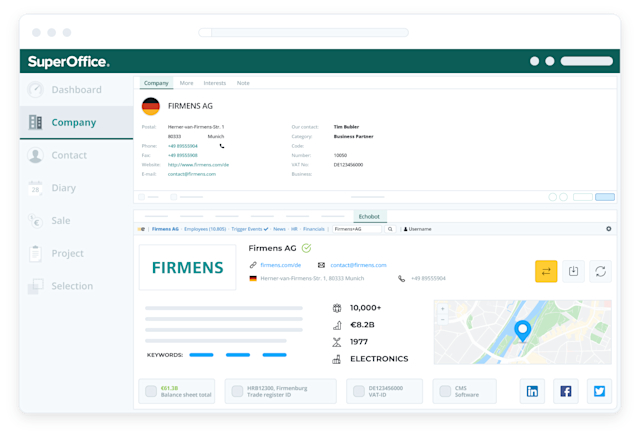Click the white outlined button beside blue button
Viewport: 640px width, 437px height.
coord(583,197)
